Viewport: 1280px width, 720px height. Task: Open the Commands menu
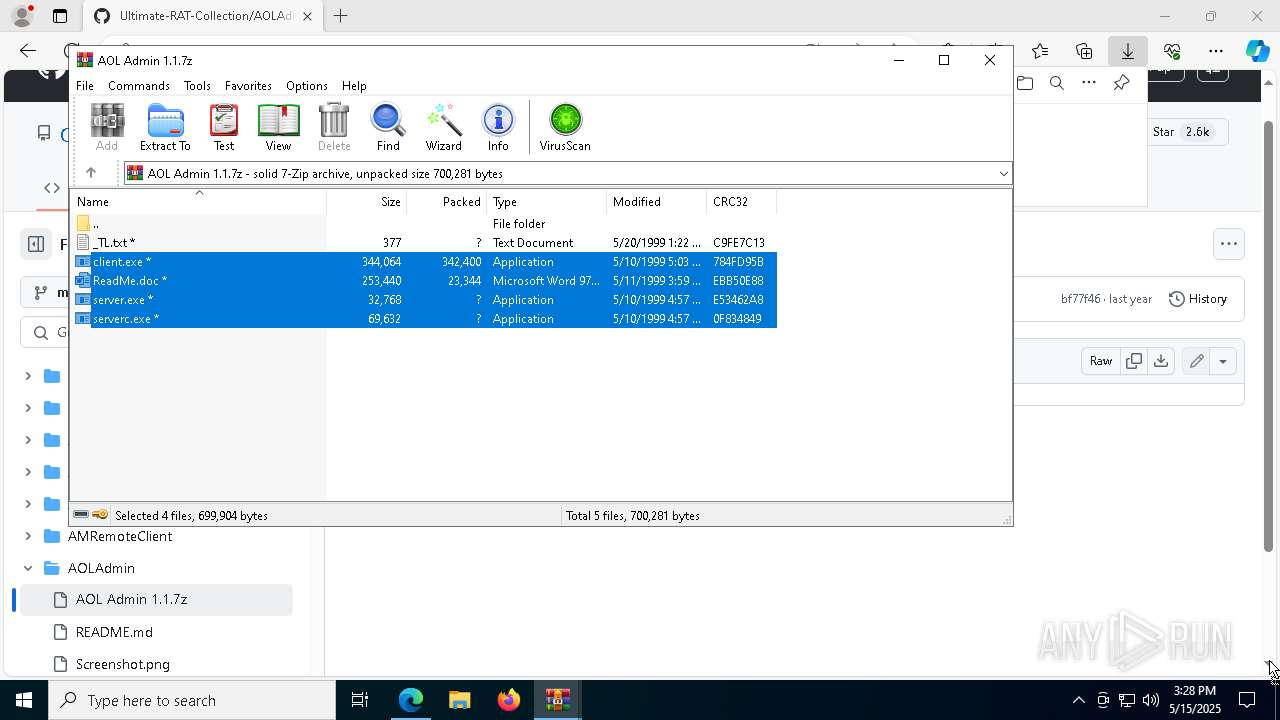[139, 86]
